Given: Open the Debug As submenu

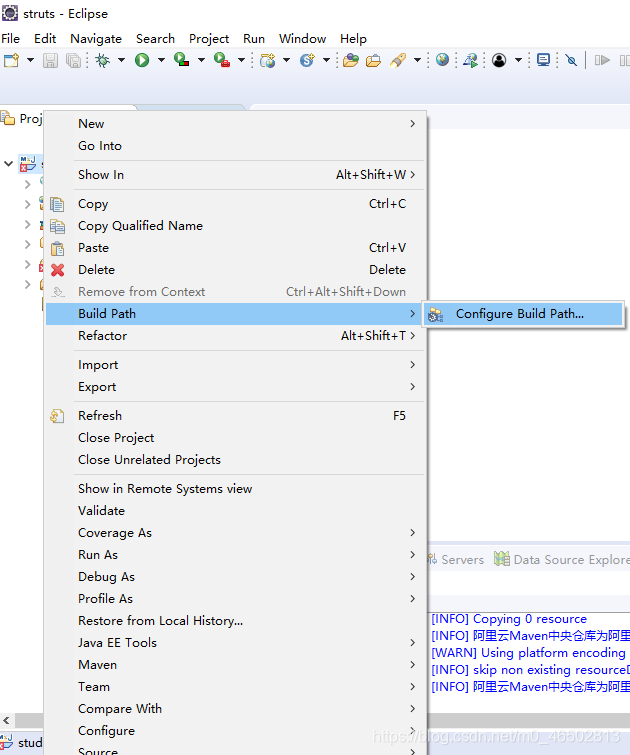Looking at the screenshot, I should [x=235, y=577].
